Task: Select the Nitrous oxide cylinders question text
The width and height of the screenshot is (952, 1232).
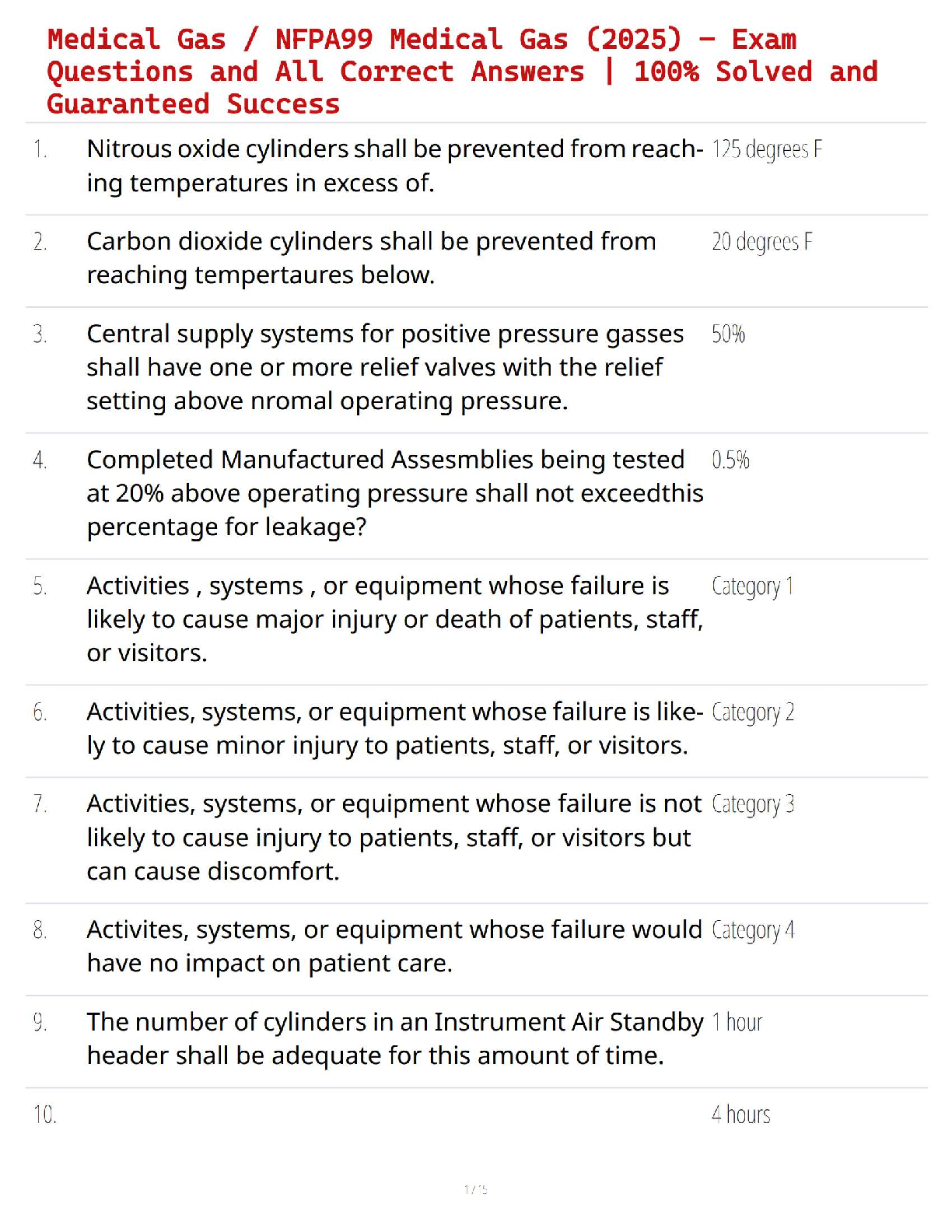Action: (x=395, y=166)
